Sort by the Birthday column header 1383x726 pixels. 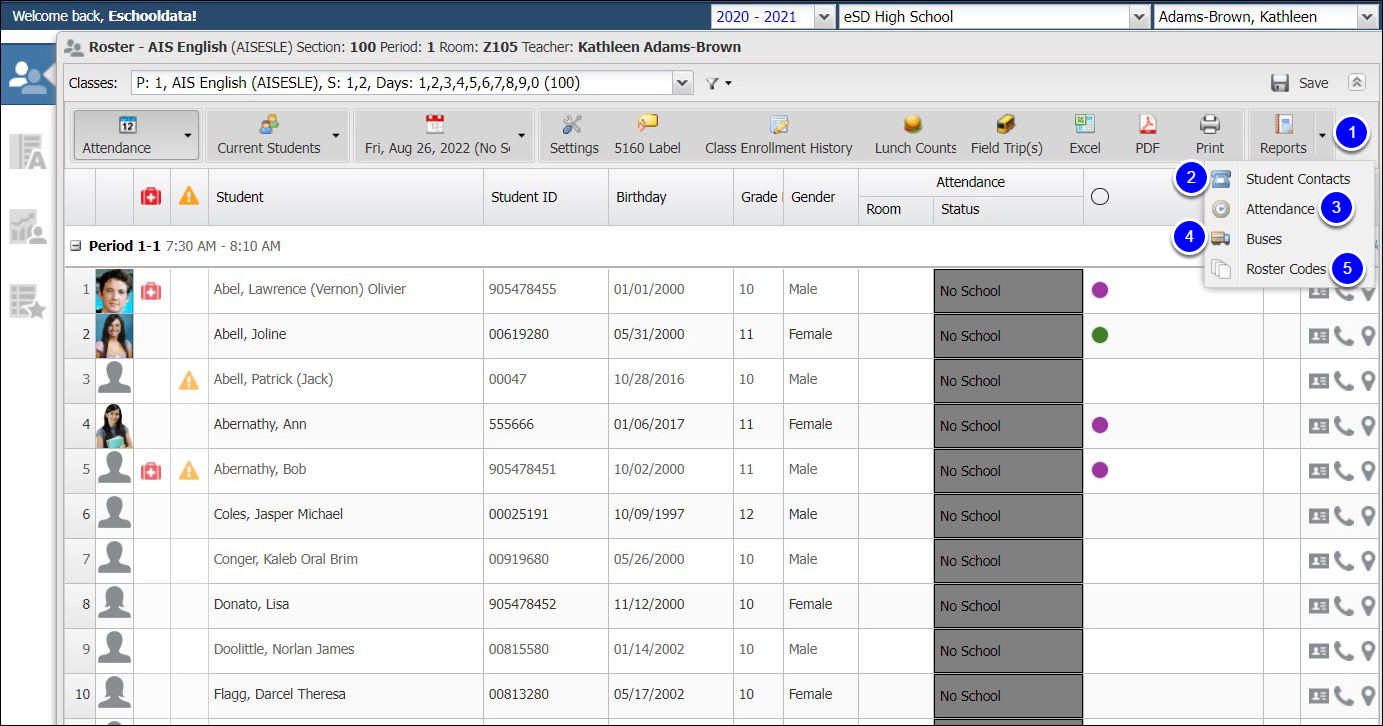pyautogui.click(x=671, y=197)
